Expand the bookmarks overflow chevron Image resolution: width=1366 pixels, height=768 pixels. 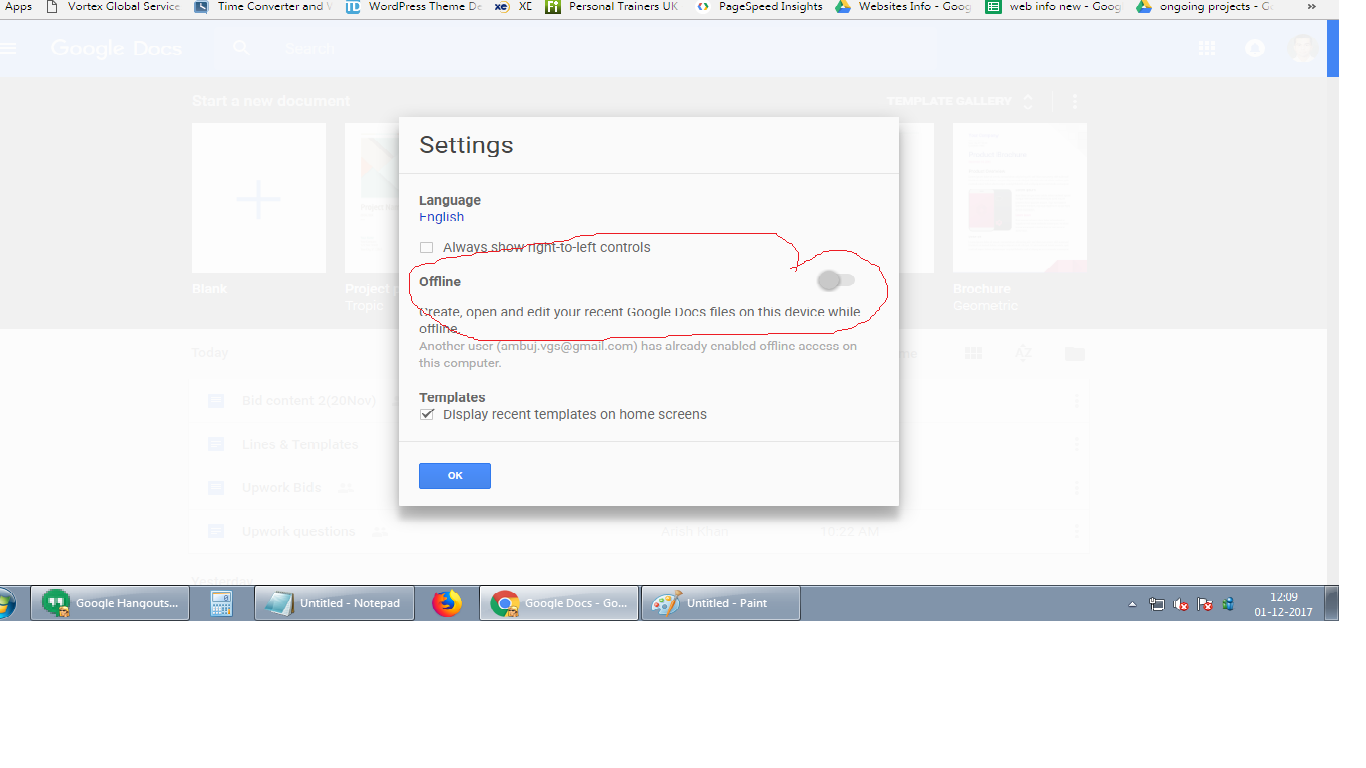click(x=1311, y=6)
